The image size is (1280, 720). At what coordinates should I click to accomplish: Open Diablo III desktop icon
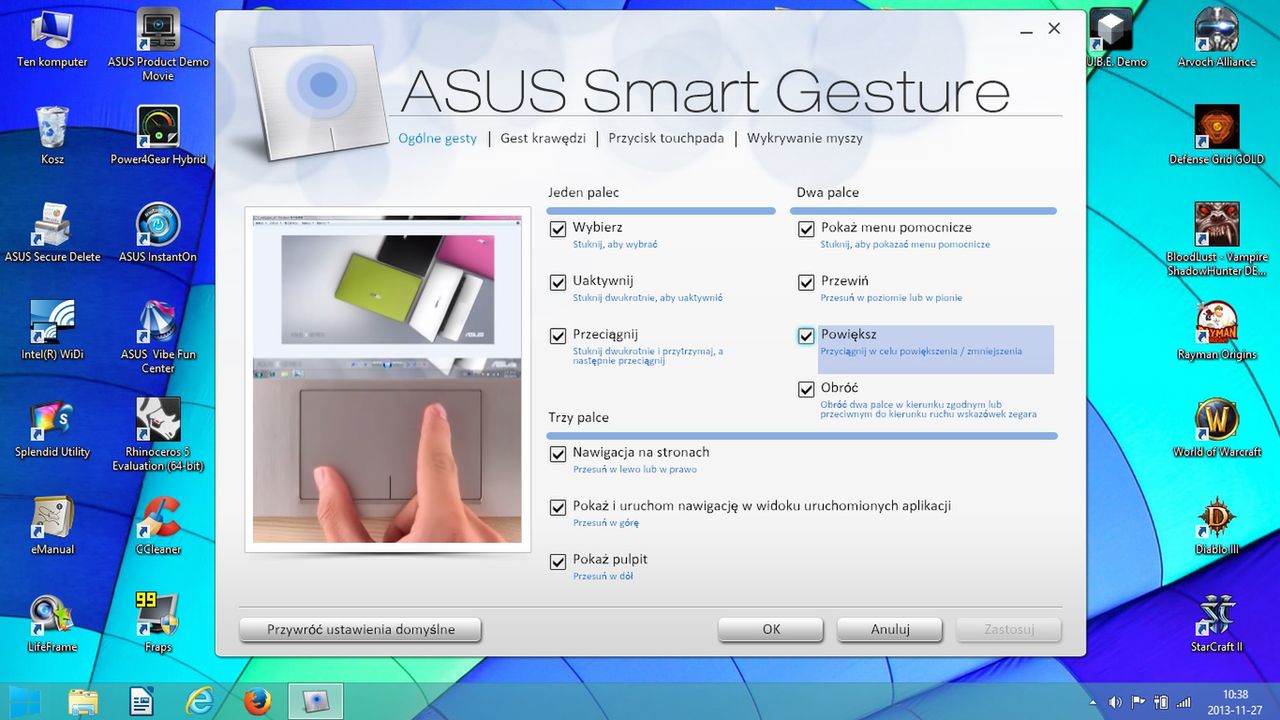(x=1217, y=524)
